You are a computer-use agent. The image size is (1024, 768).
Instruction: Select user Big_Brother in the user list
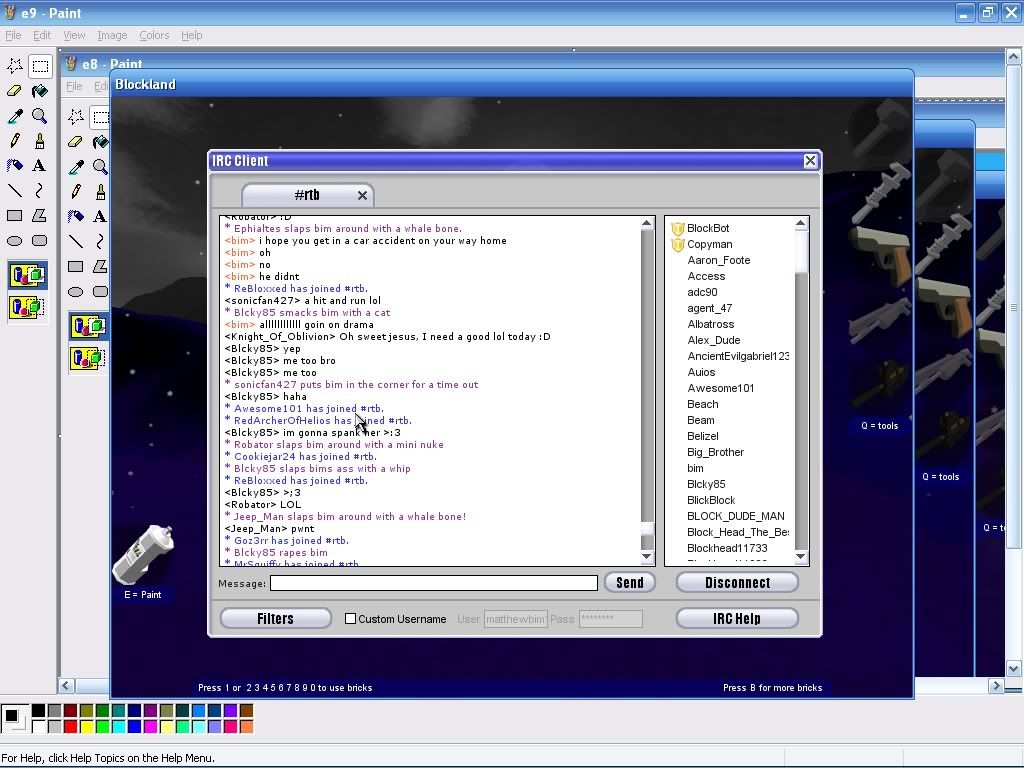715,453
